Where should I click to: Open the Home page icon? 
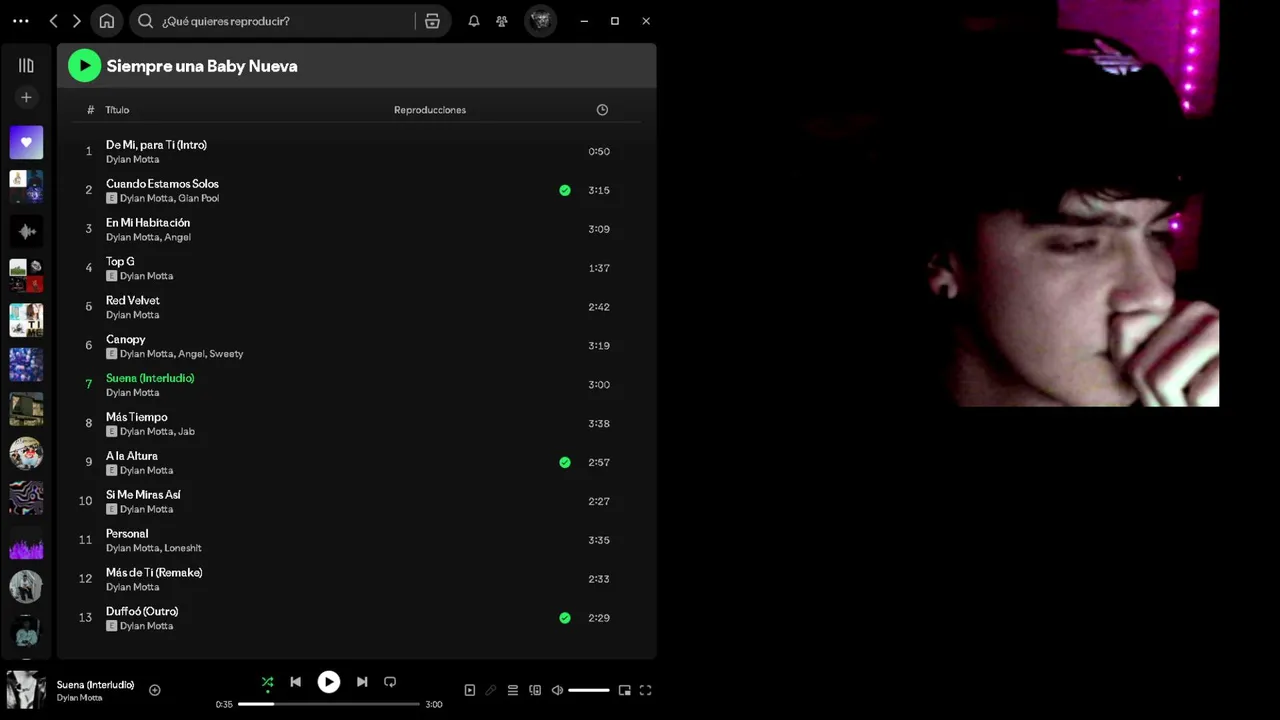(107, 21)
